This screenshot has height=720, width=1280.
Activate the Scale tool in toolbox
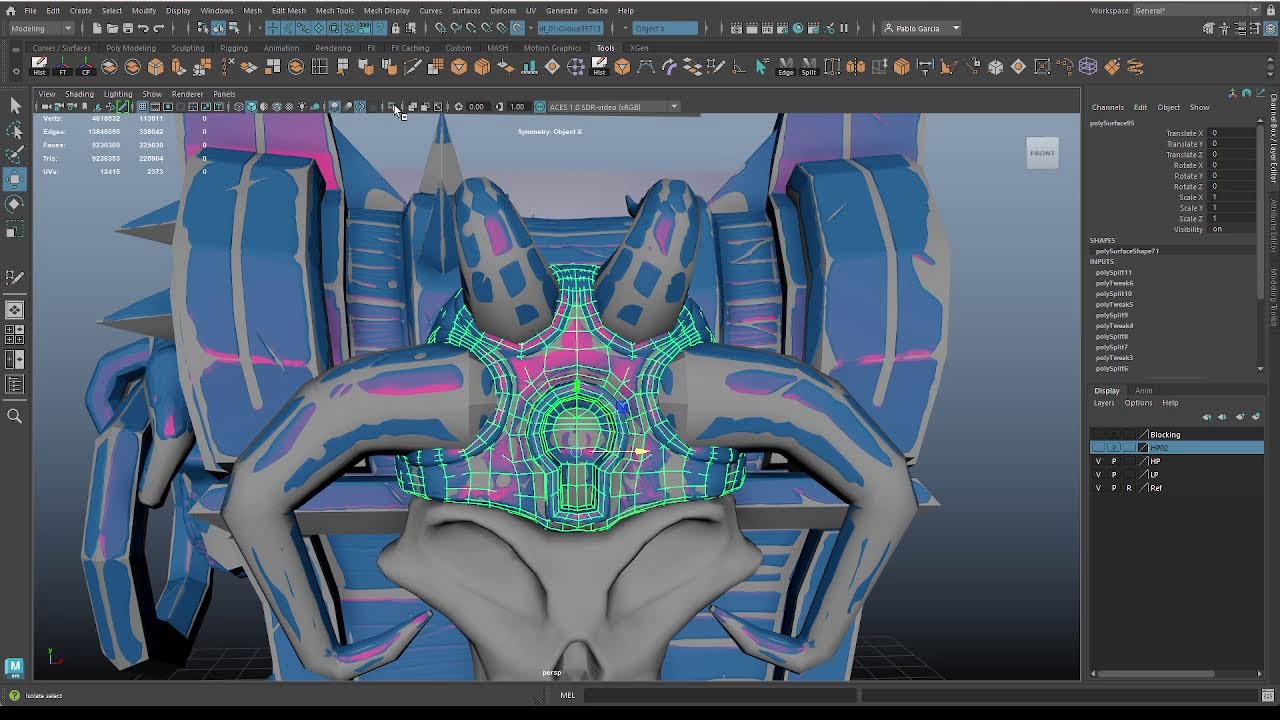pos(15,230)
